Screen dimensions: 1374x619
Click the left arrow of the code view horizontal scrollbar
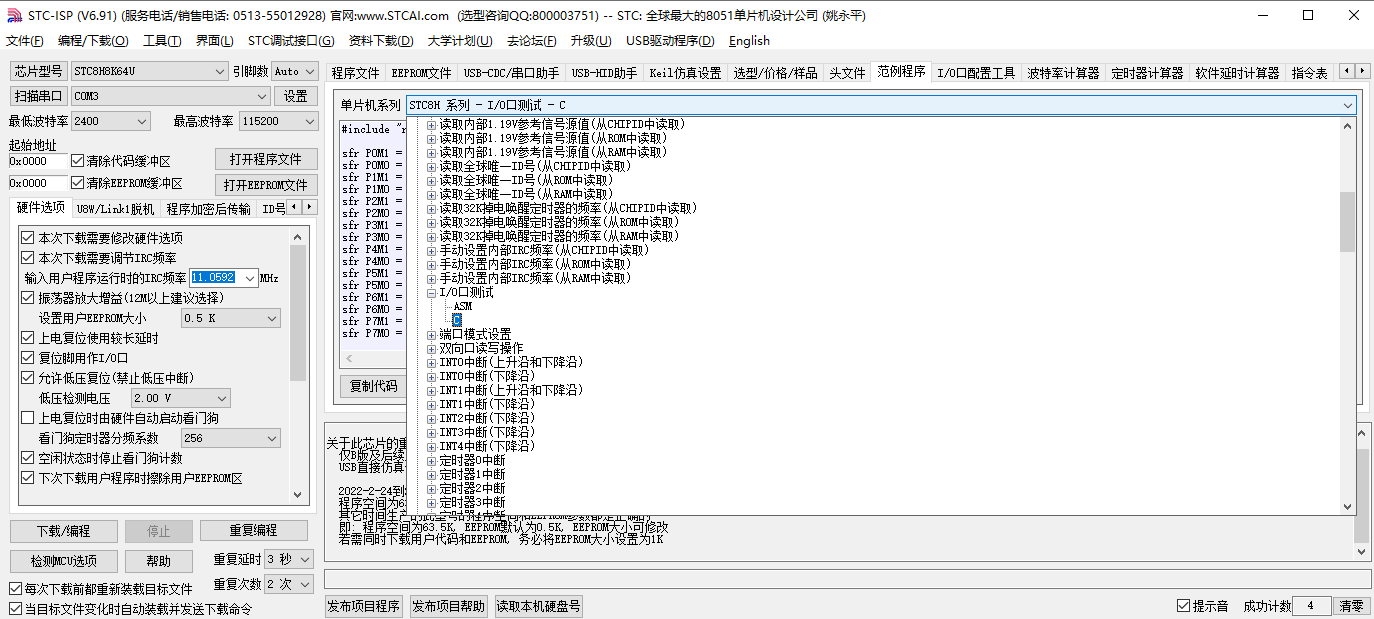(349, 358)
